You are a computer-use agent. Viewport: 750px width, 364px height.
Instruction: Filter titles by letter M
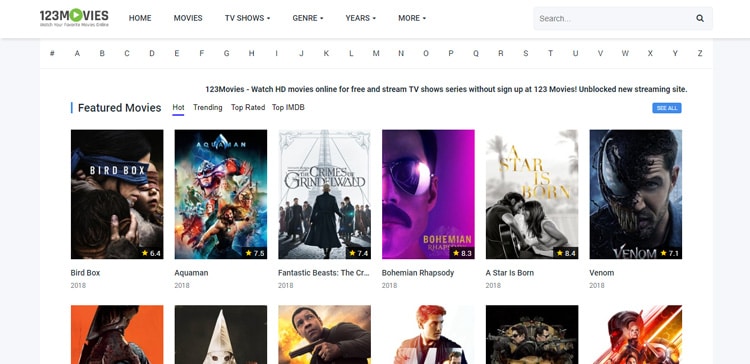(376, 53)
